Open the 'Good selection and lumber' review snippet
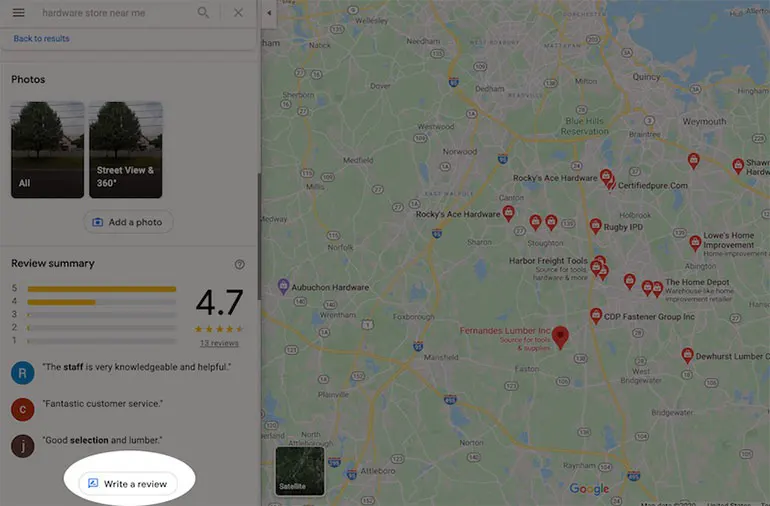This screenshot has height=506, width=770. 102,440
